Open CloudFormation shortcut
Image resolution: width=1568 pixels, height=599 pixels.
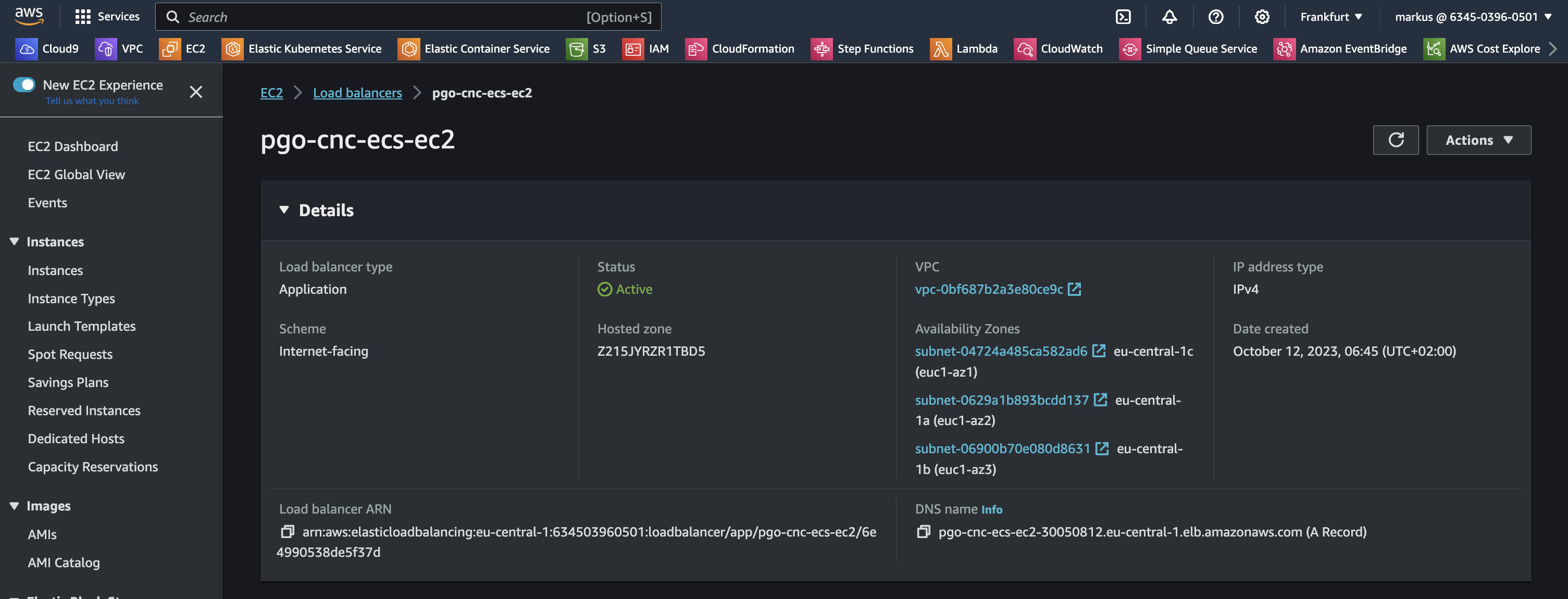coord(740,48)
